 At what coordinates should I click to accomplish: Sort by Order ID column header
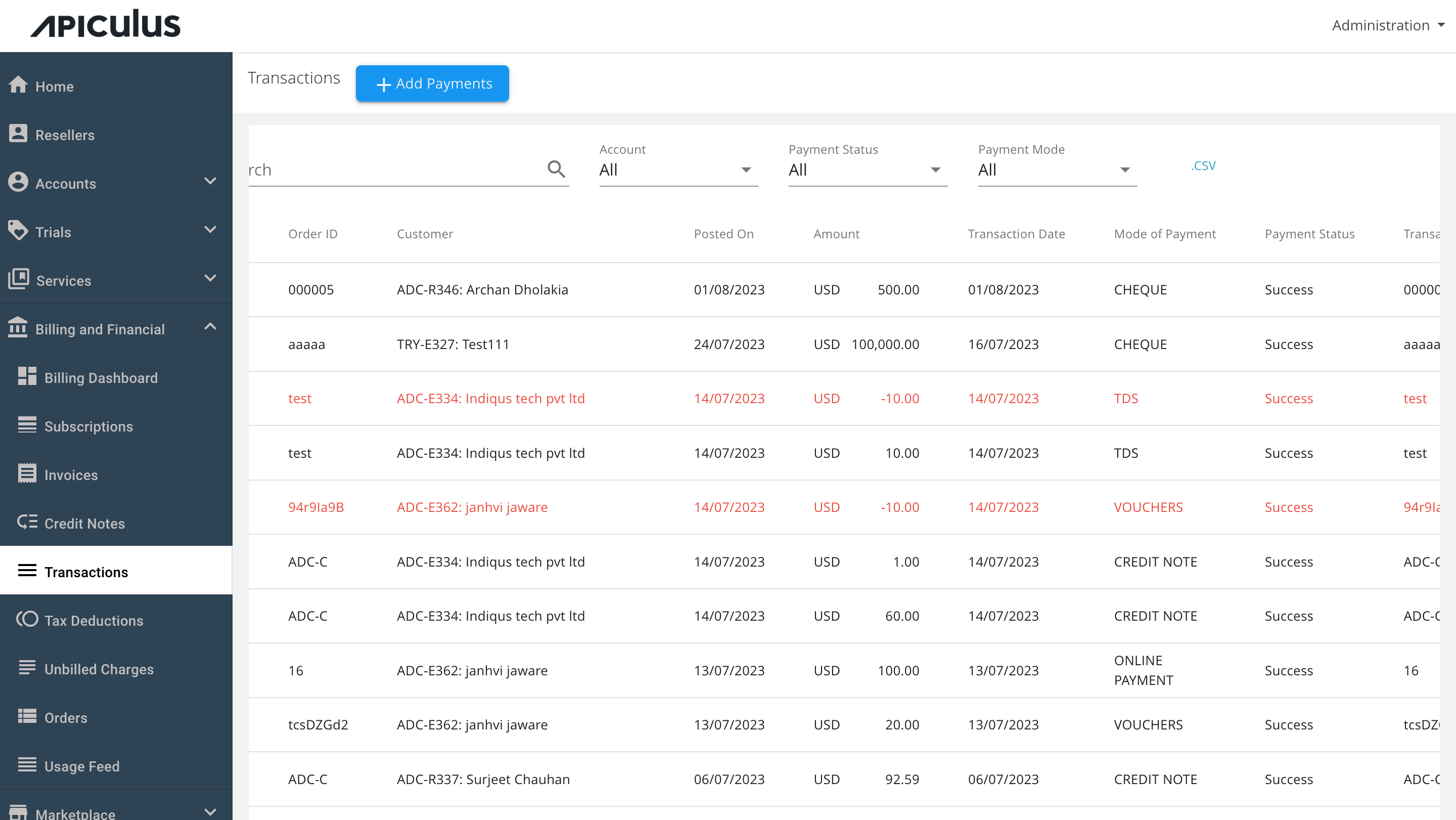[x=312, y=234]
